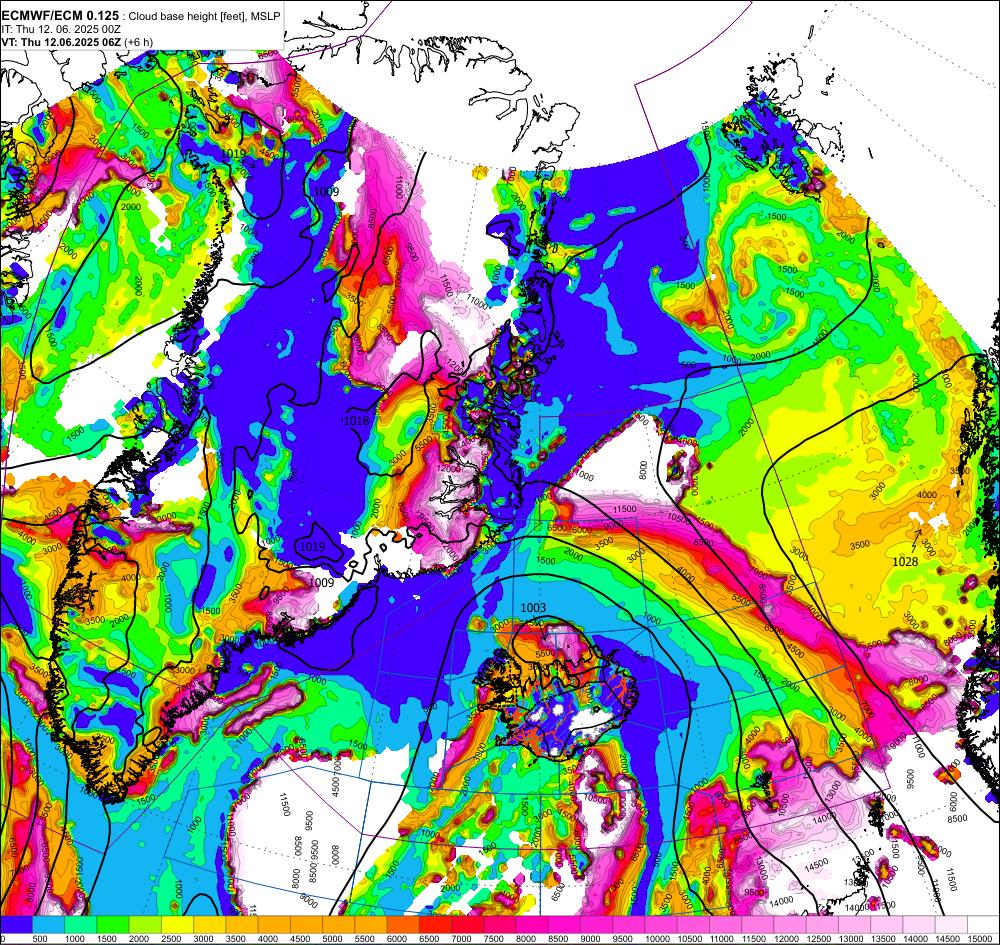The height and width of the screenshot is (945, 1000).
Task: Click the legend scale label 12000
Action: (x=787, y=938)
